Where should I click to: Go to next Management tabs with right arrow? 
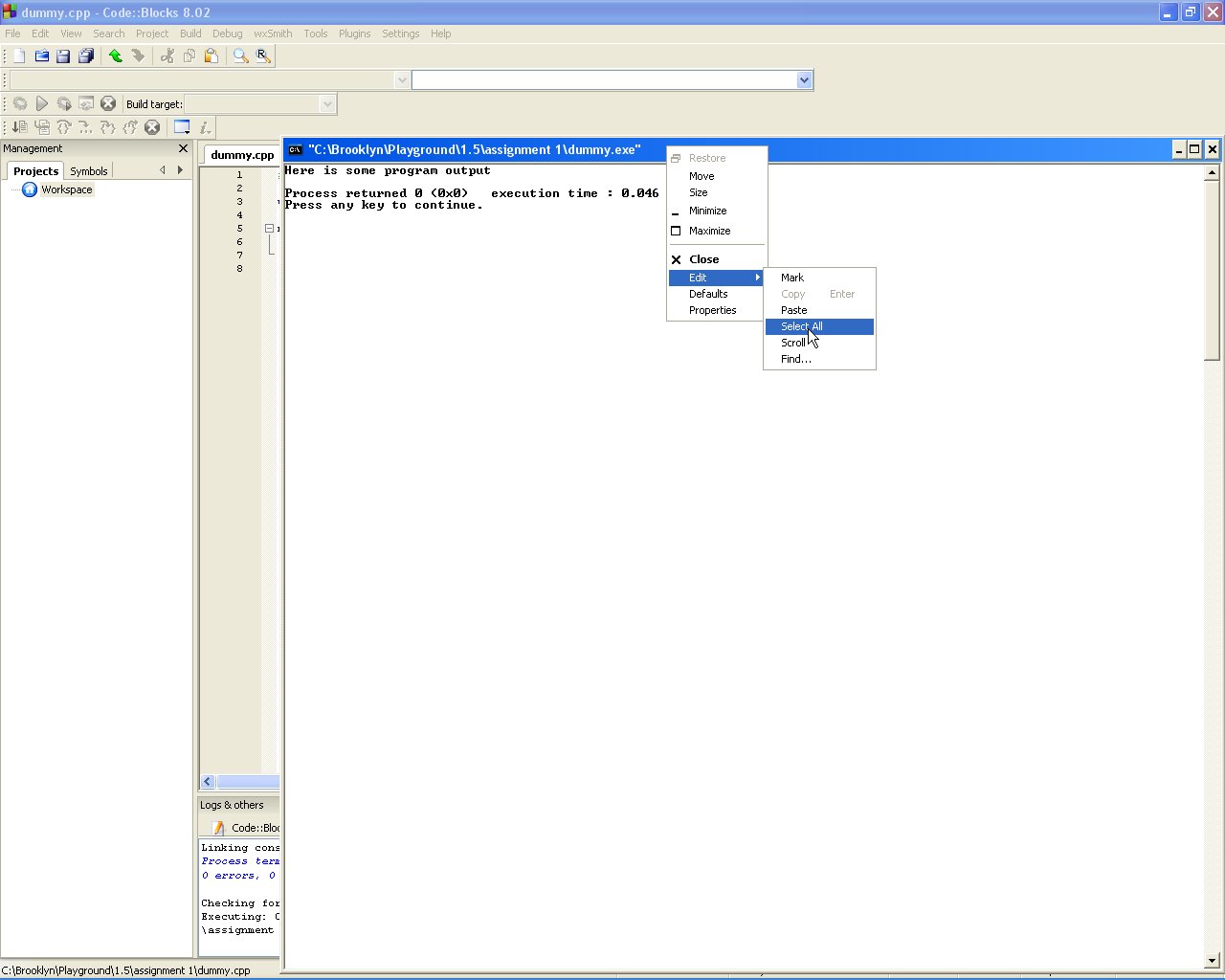point(180,170)
